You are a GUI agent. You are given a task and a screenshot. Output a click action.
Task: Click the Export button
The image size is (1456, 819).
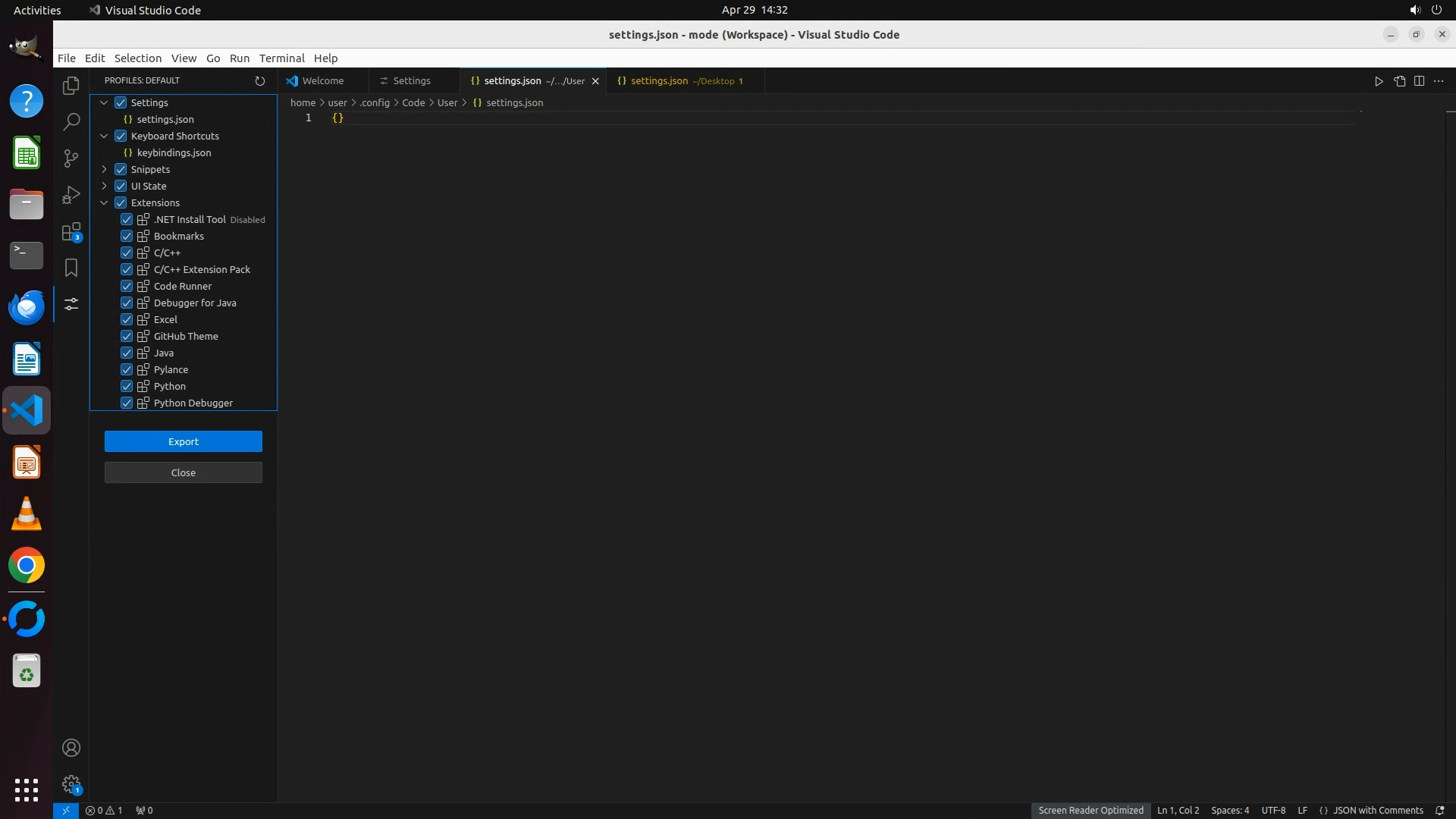click(x=184, y=441)
